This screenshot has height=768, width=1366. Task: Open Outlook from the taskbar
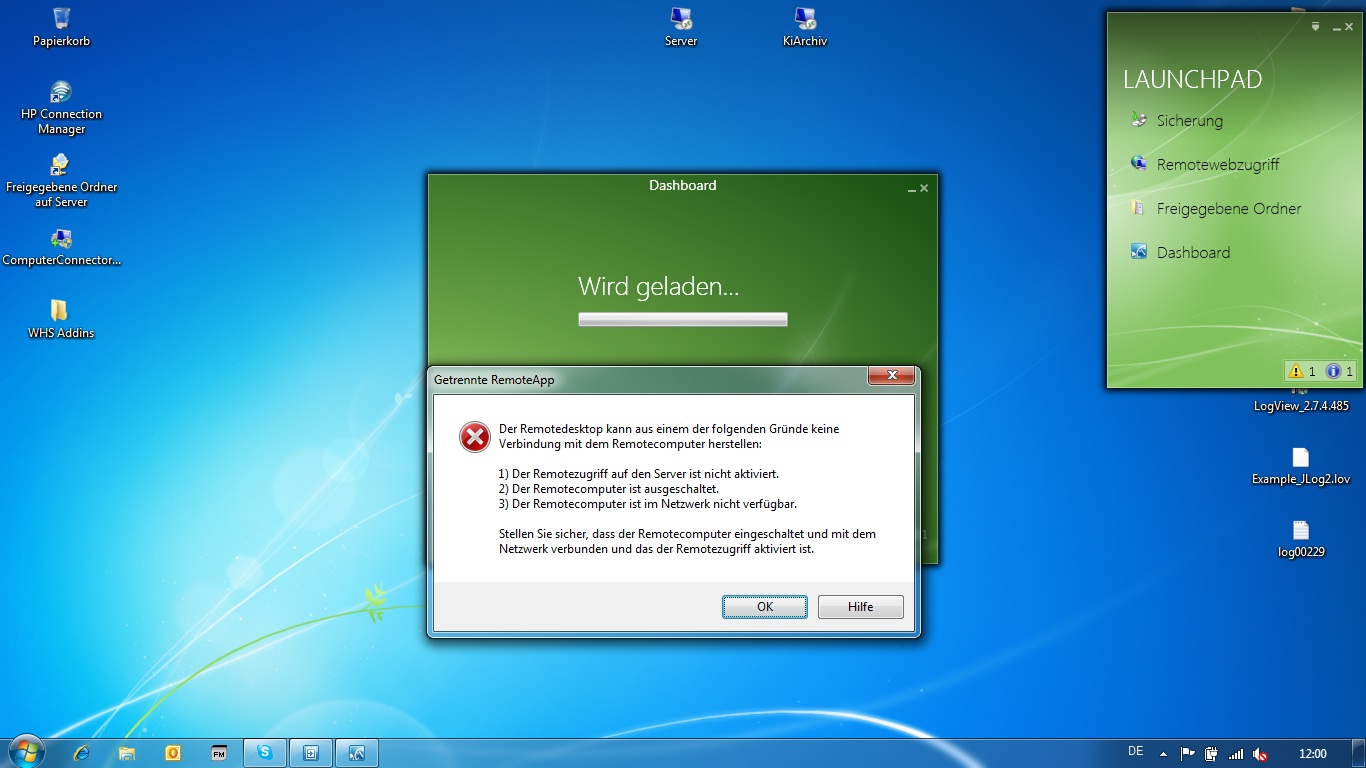coord(173,753)
